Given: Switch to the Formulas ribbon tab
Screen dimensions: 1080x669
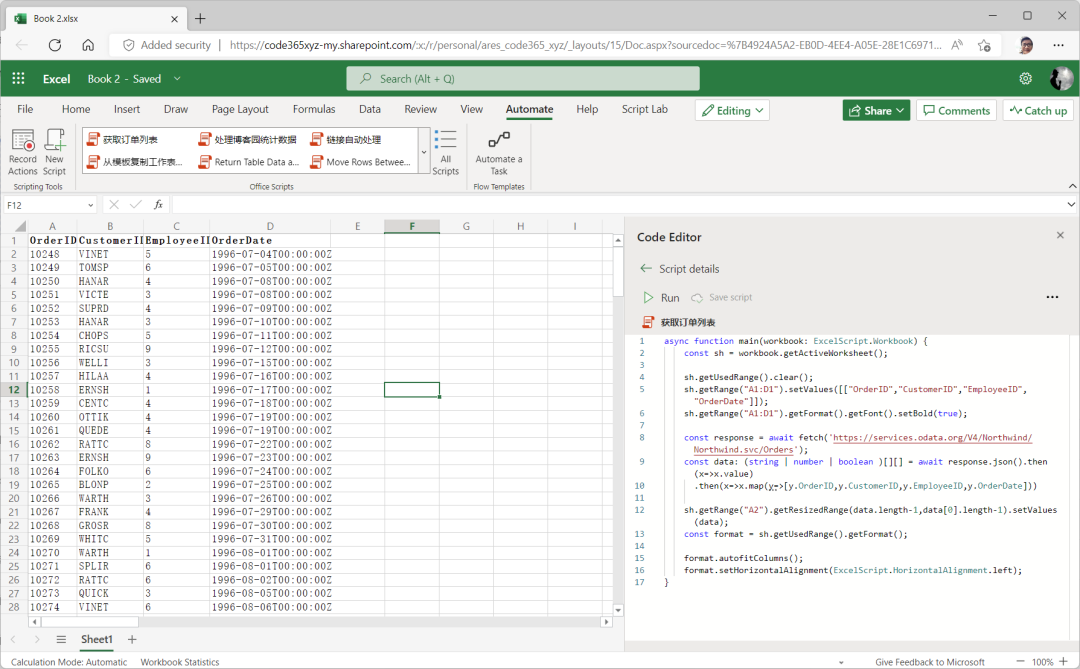Looking at the screenshot, I should click(x=313, y=109).
